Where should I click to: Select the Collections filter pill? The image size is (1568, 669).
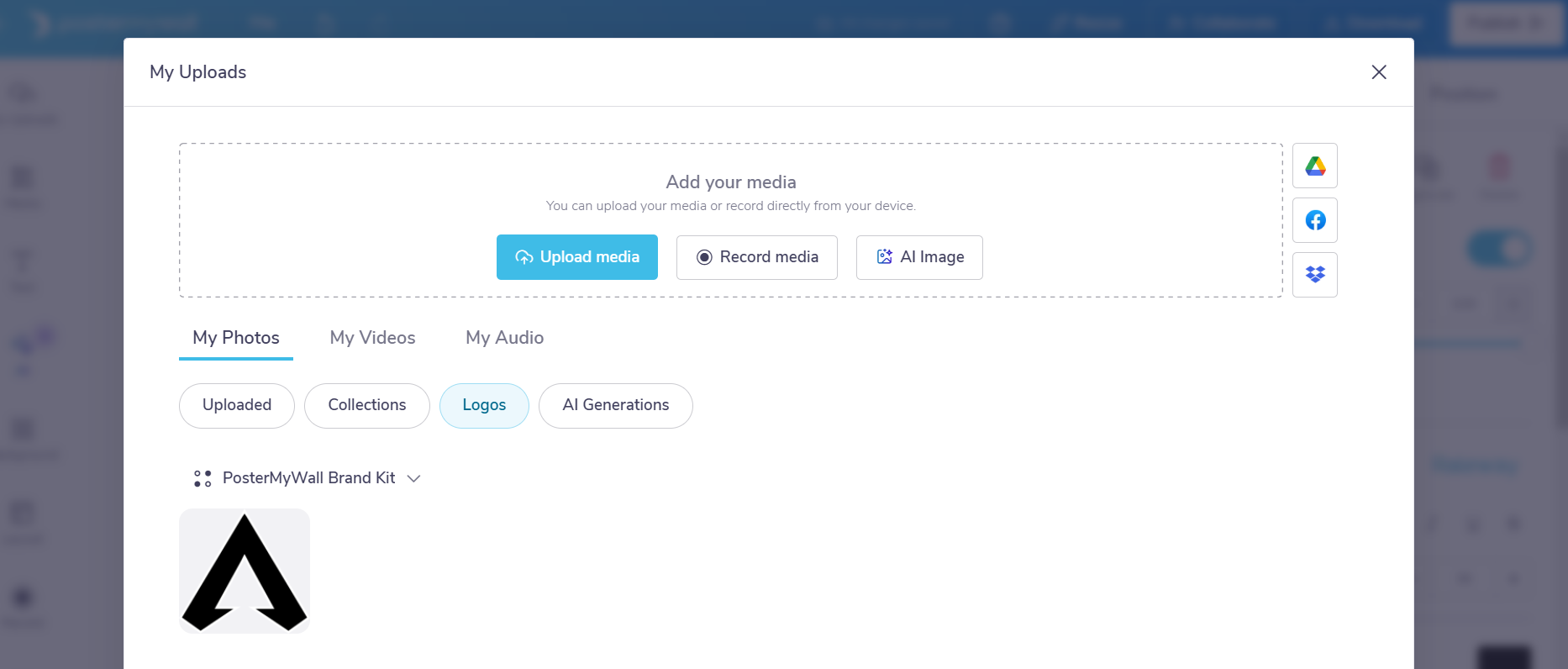pyautogui.click(x=367, y=405)
